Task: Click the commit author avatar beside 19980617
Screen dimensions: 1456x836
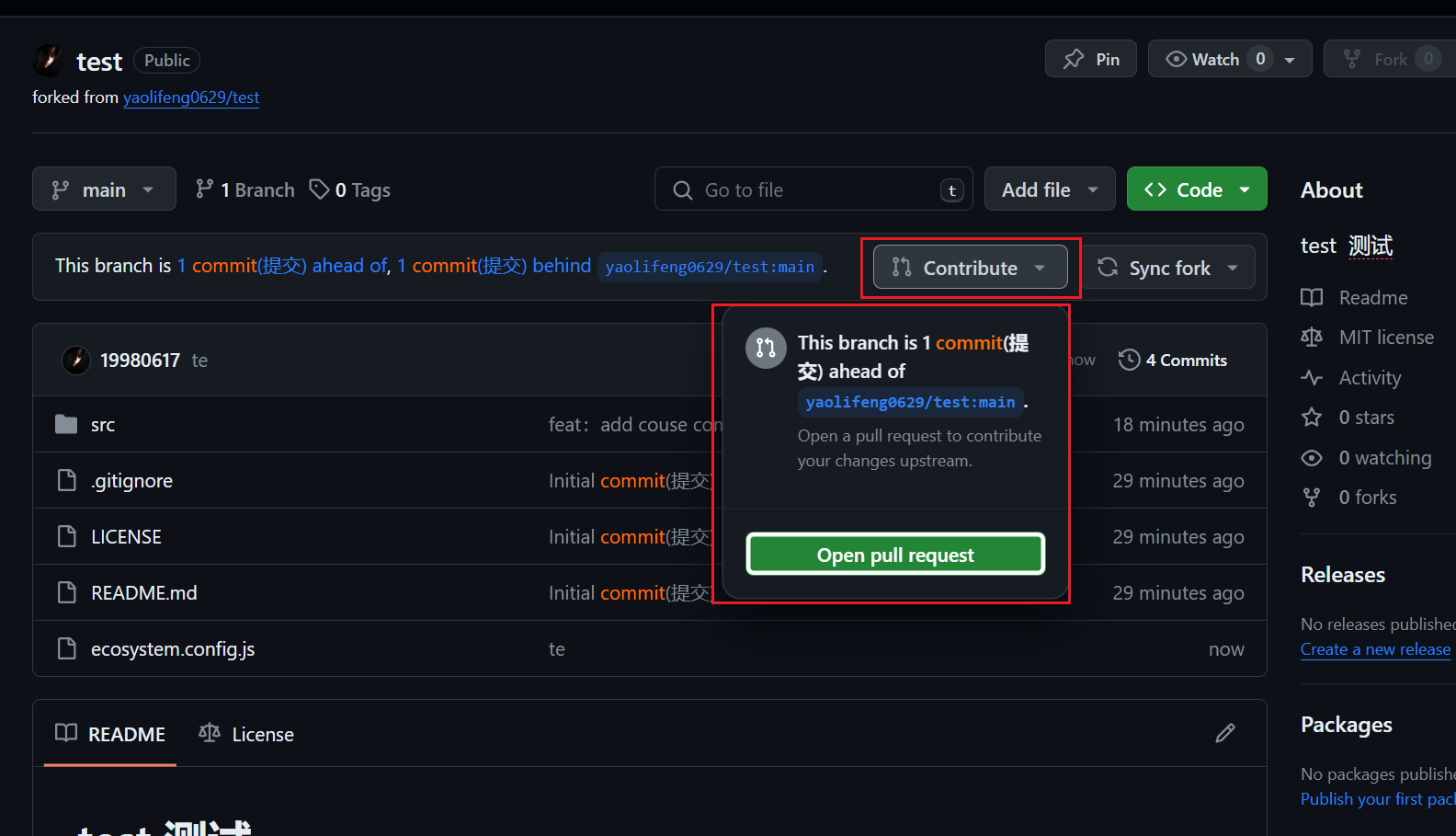Action: coord(76,360)
